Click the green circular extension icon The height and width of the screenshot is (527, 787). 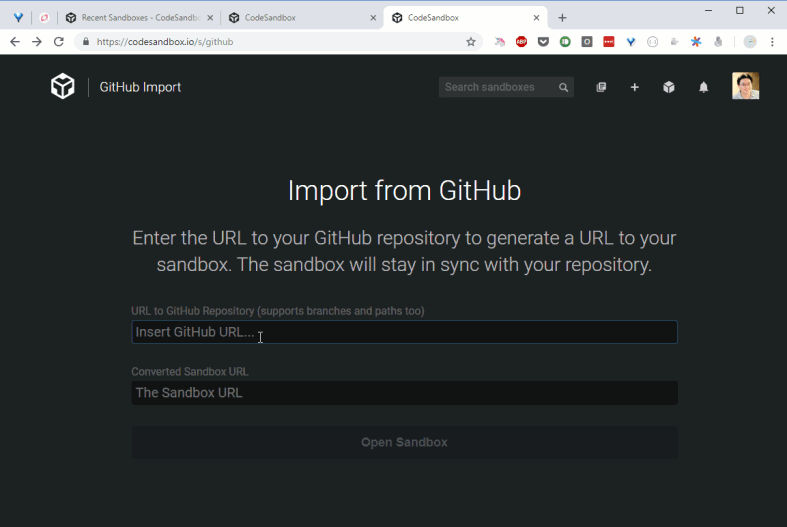click(x=565, y=42)
